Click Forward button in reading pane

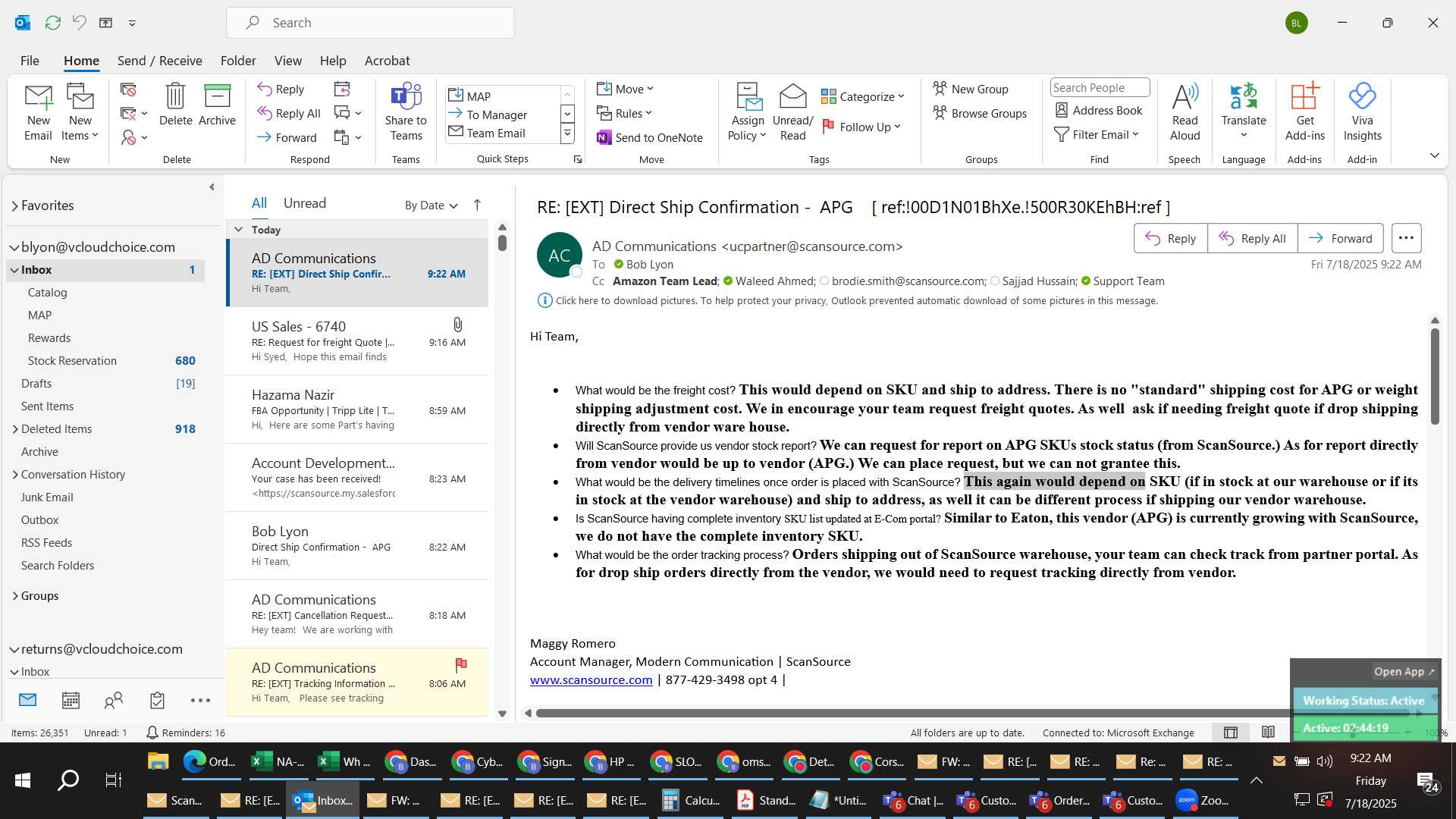tap(1340, 238)
